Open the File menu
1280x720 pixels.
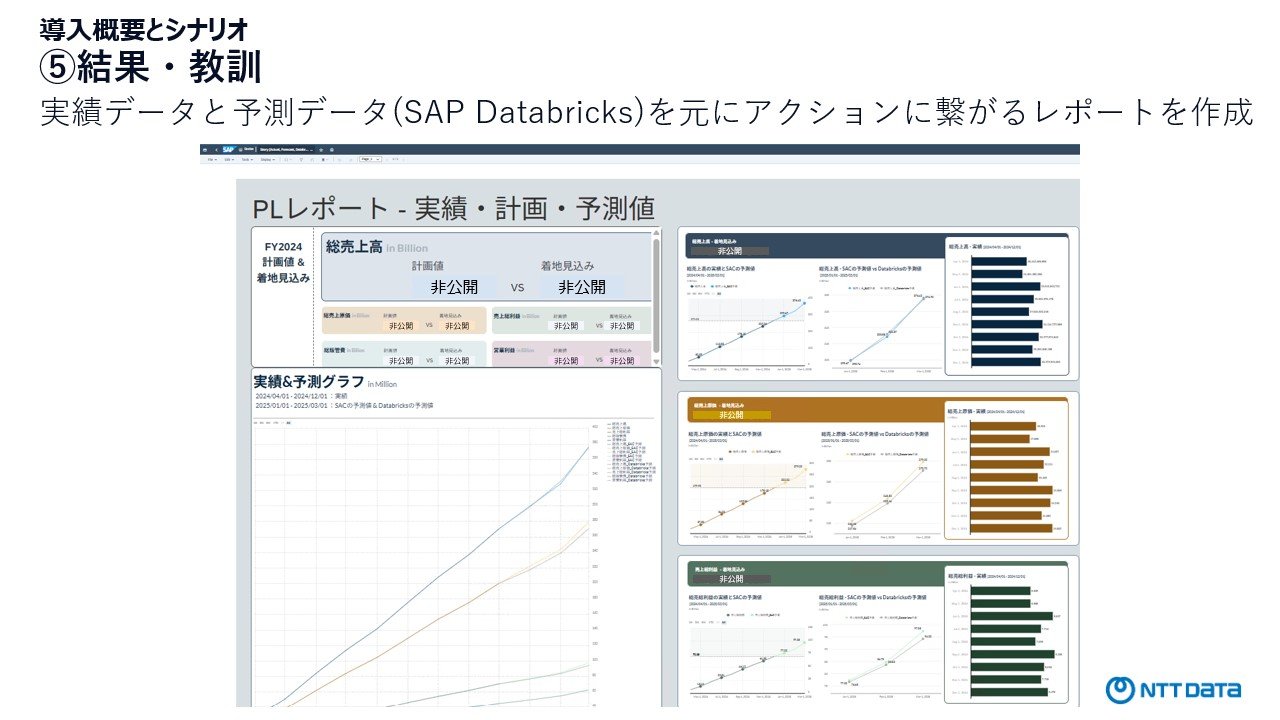pos(214,159)
